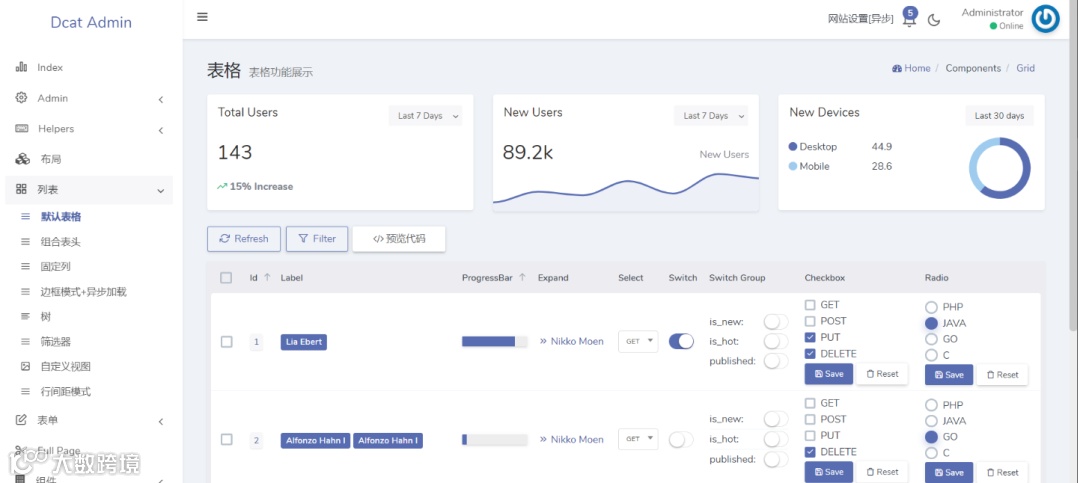Check the GET checkbox in the first row
Viewport: 1080px width, 483px height.
tap(810, 305)
